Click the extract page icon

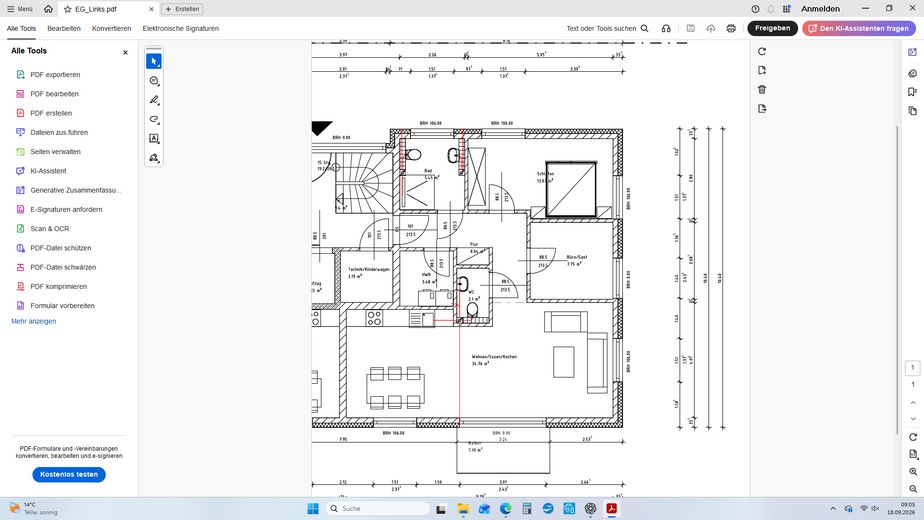762,108
